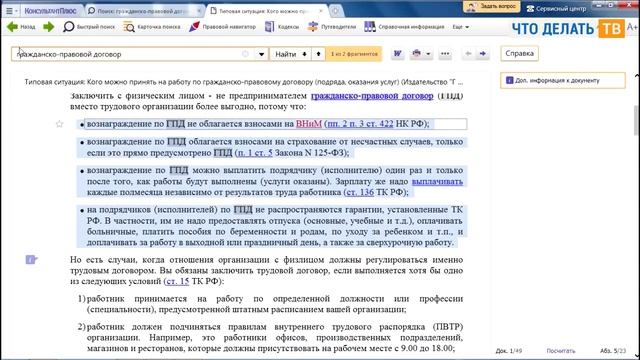Click numbered item '2) работник должен подчиняться'
This screenshot has height=360, width=640.
point(270,338)
